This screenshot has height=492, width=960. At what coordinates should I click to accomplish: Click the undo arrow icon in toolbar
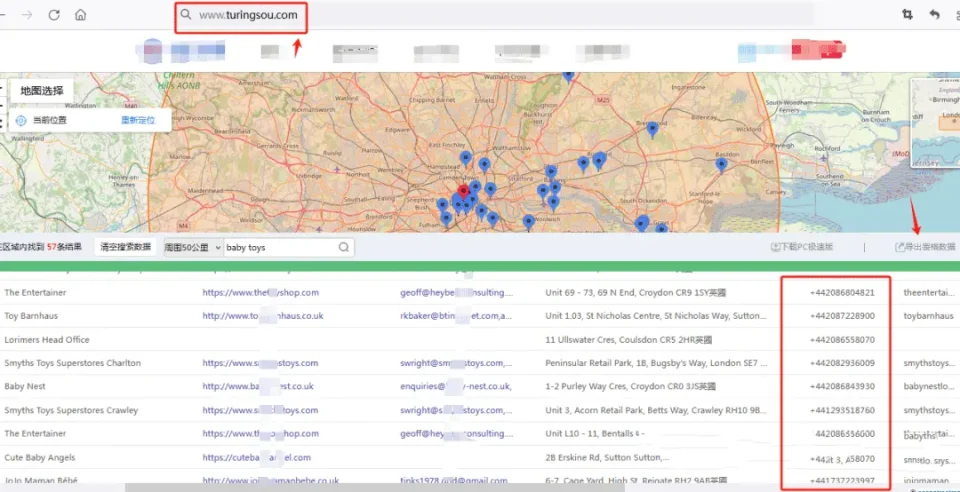[x=934, y=15]
